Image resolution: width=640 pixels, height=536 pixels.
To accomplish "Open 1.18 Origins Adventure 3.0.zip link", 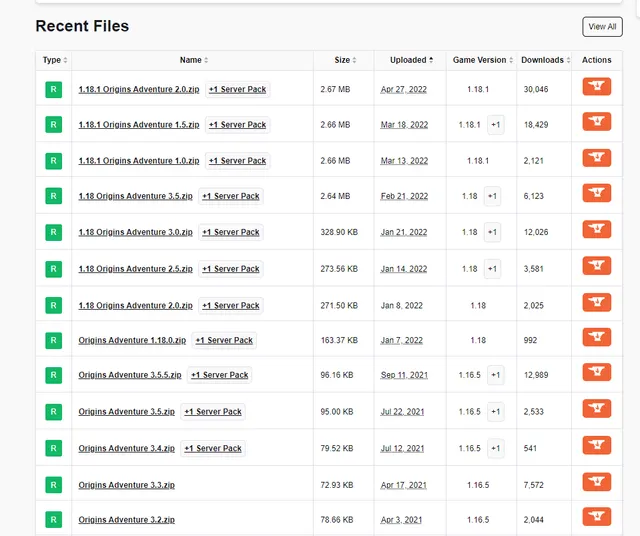I will (136, 232).
